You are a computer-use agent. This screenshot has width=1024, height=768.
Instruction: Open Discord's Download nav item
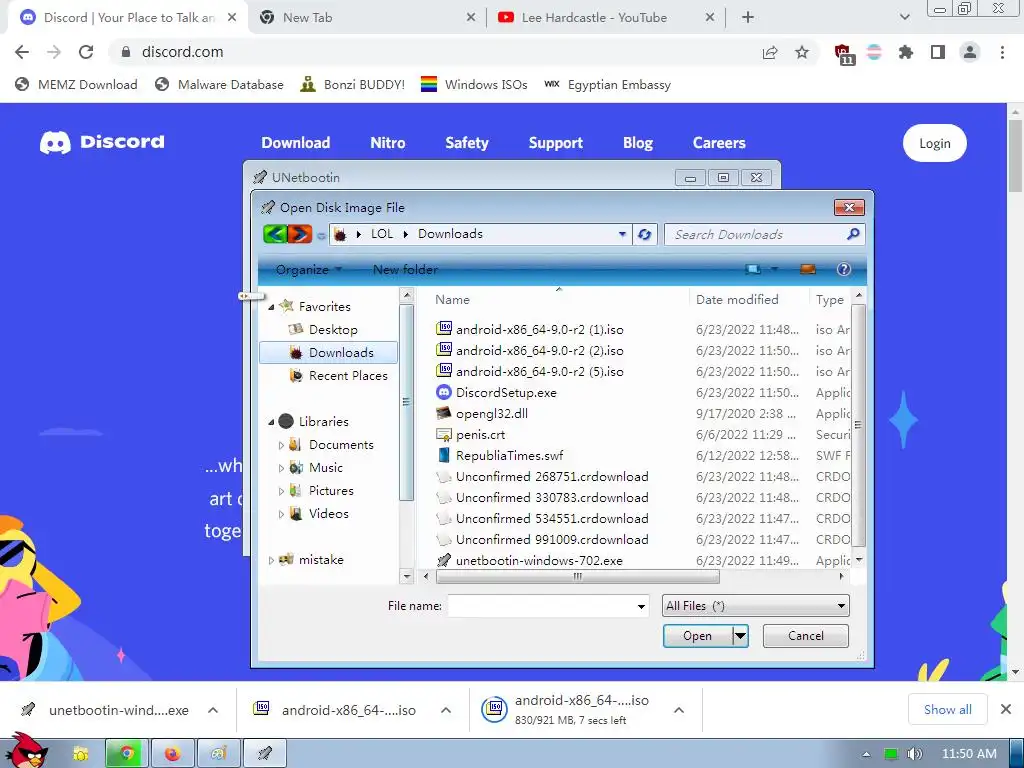296,142
